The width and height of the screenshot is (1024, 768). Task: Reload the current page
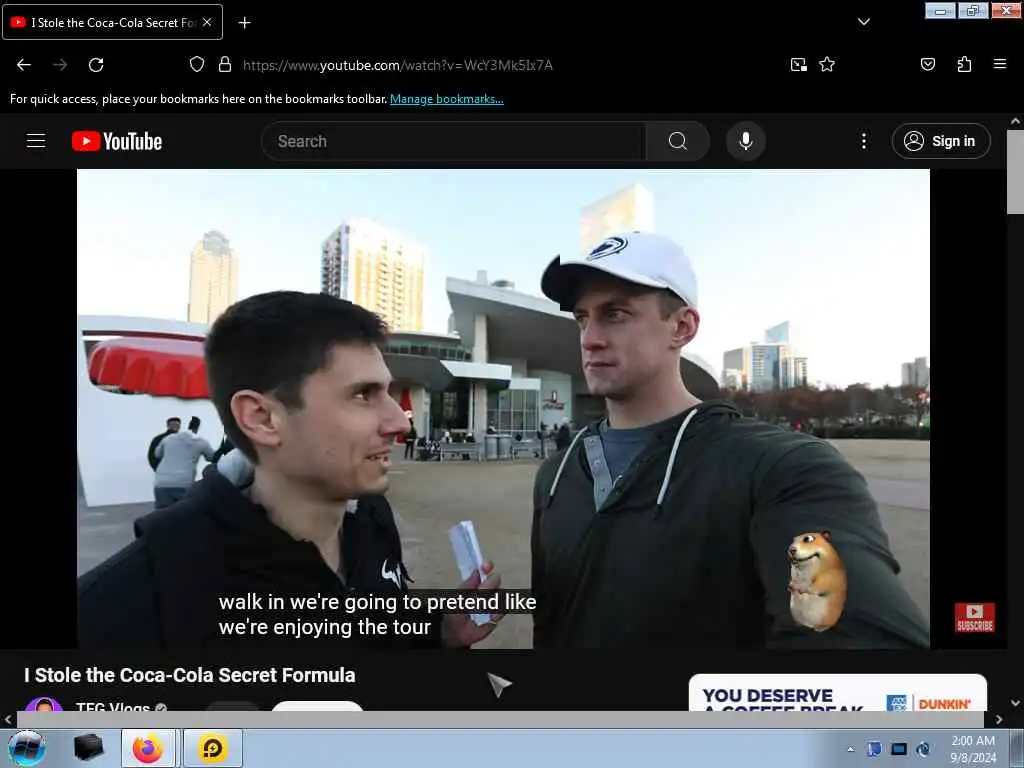pos(96,65)
